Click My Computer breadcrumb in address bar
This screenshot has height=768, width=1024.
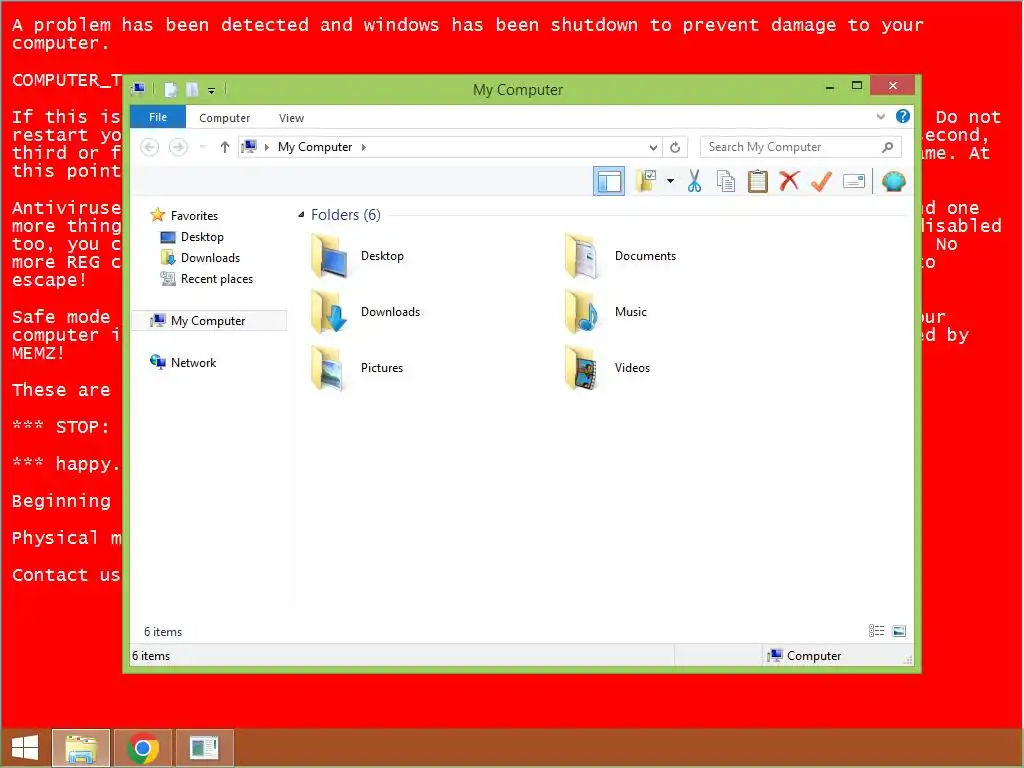pos(315,147)
